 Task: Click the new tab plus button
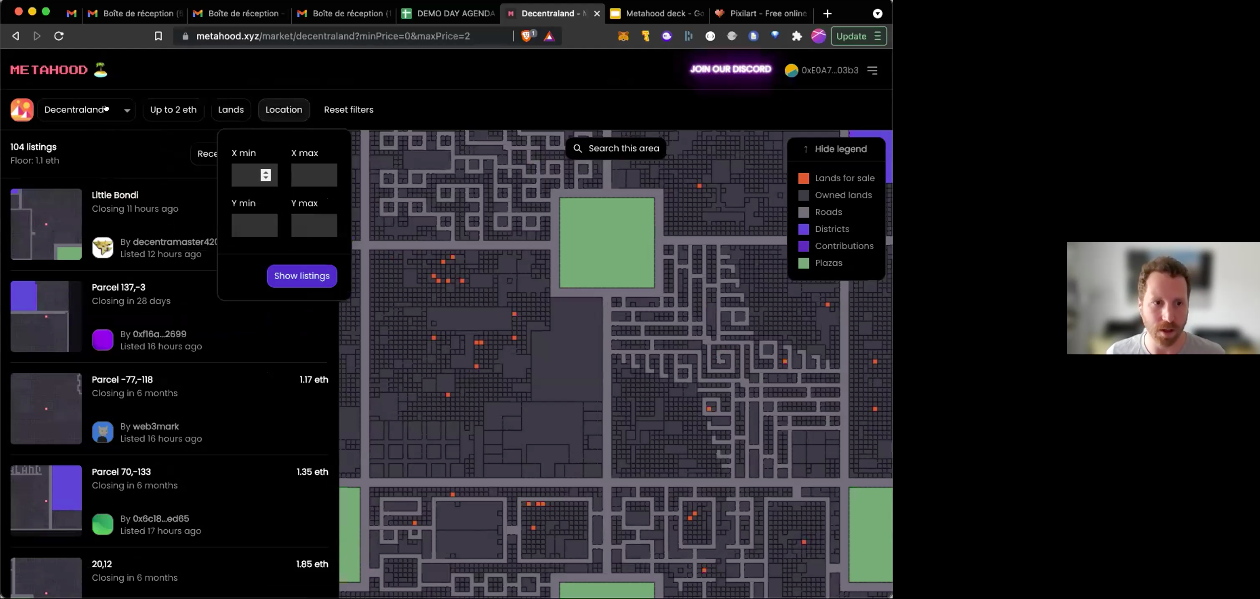(827, 13)
